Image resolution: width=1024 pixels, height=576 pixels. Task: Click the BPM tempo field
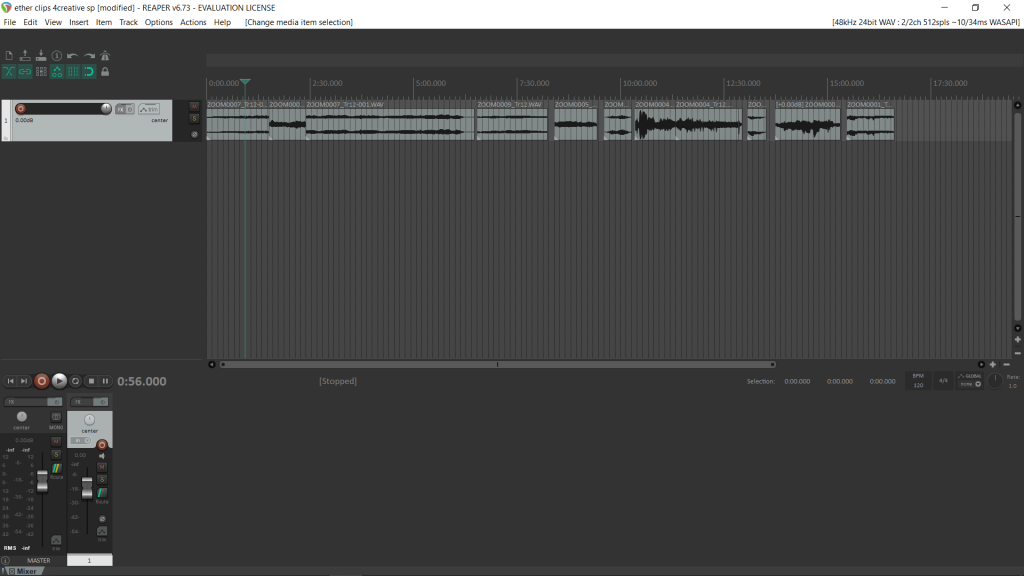point(918,381)
